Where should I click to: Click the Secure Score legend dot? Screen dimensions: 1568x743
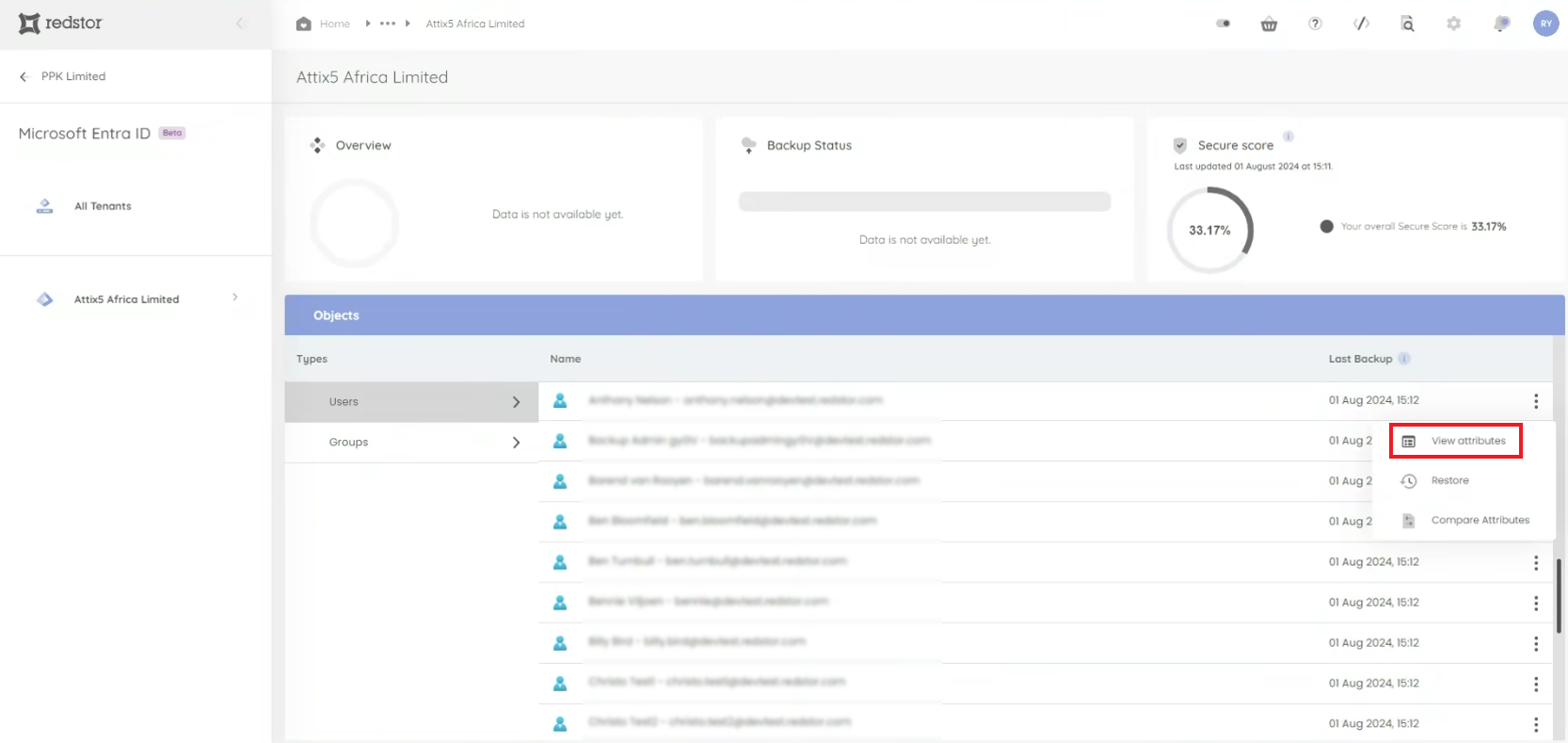[x=1326, y=226]
